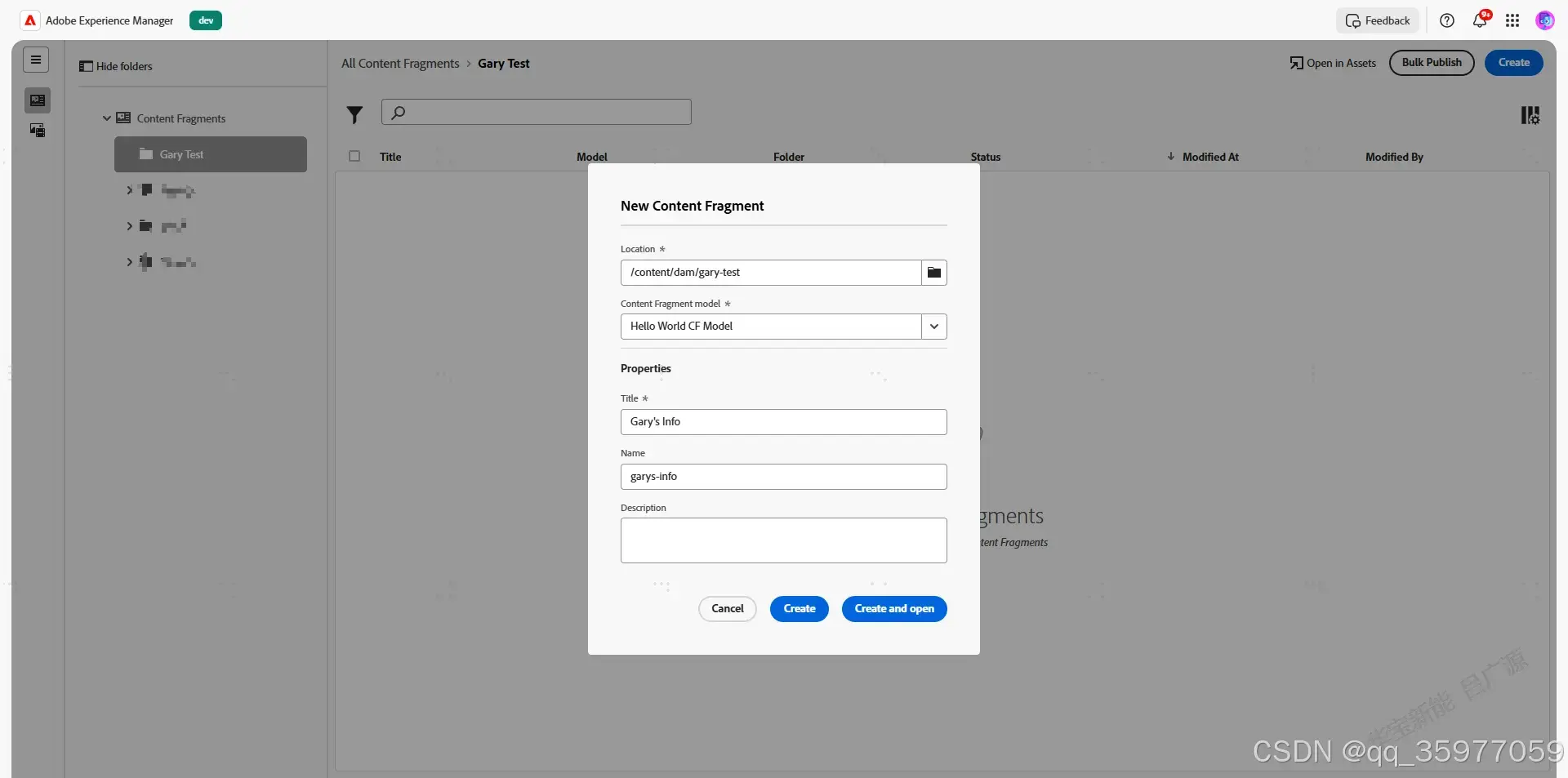Expand third blurred folder in tree
The width and height of the screenshot is (1568, 778).
[x=129, y=262]
